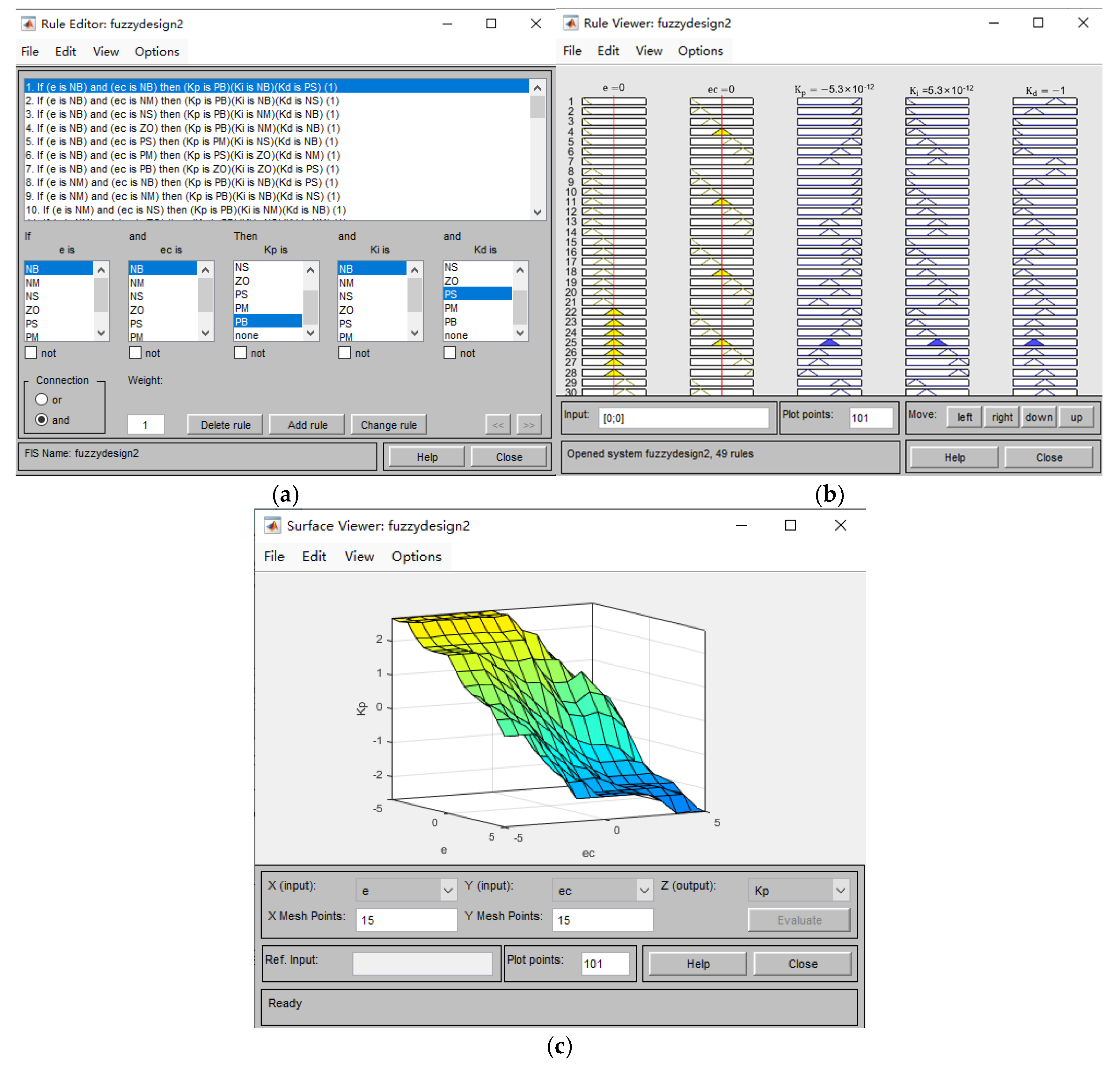Enable the 'not' checkbox under 'e is'
This screenshot has height=1067, width=1120.
(31, 353)
